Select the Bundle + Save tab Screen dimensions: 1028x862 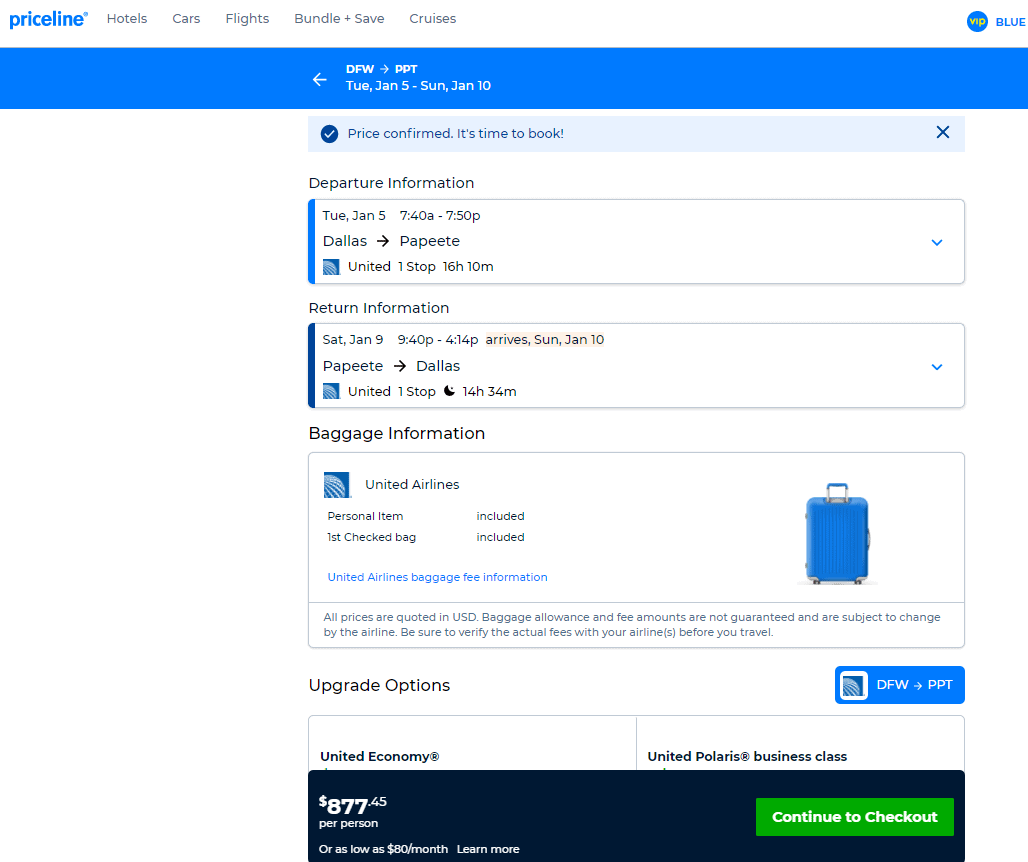[339, 18]
